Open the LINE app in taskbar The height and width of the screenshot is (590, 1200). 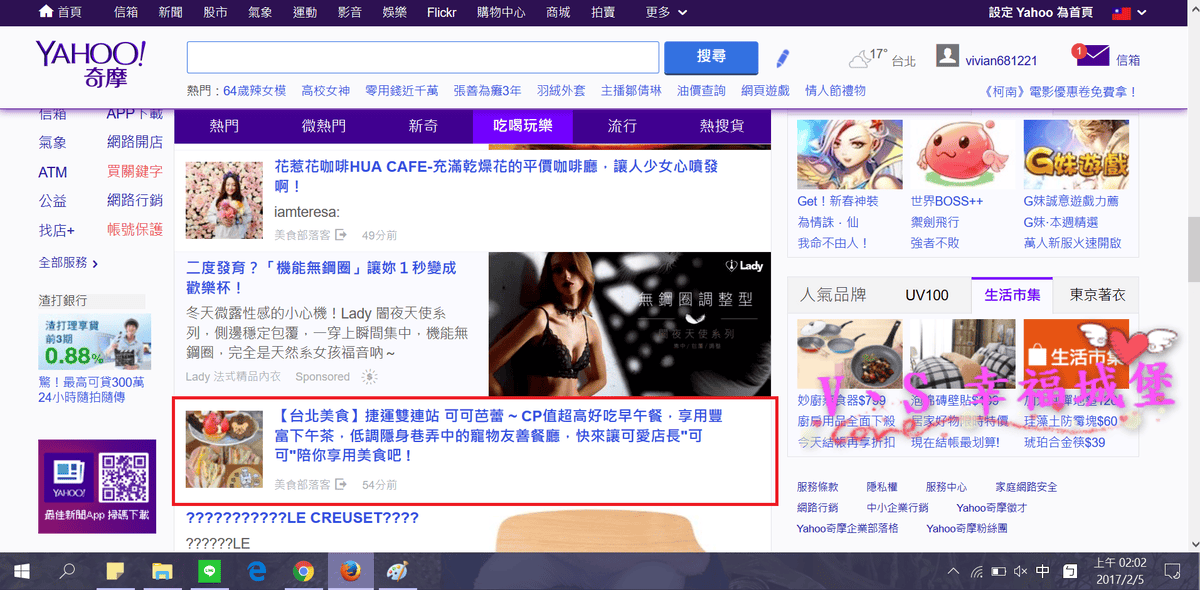[x=209, y=571]
